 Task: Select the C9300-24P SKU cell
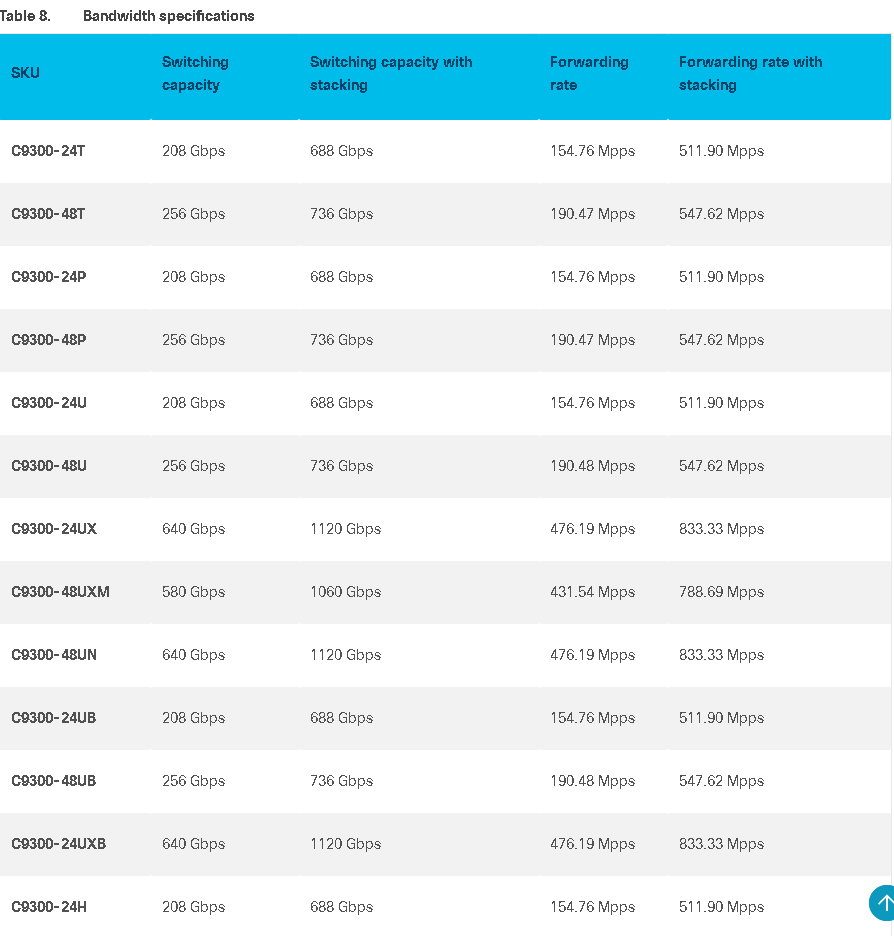coord(49,277)
